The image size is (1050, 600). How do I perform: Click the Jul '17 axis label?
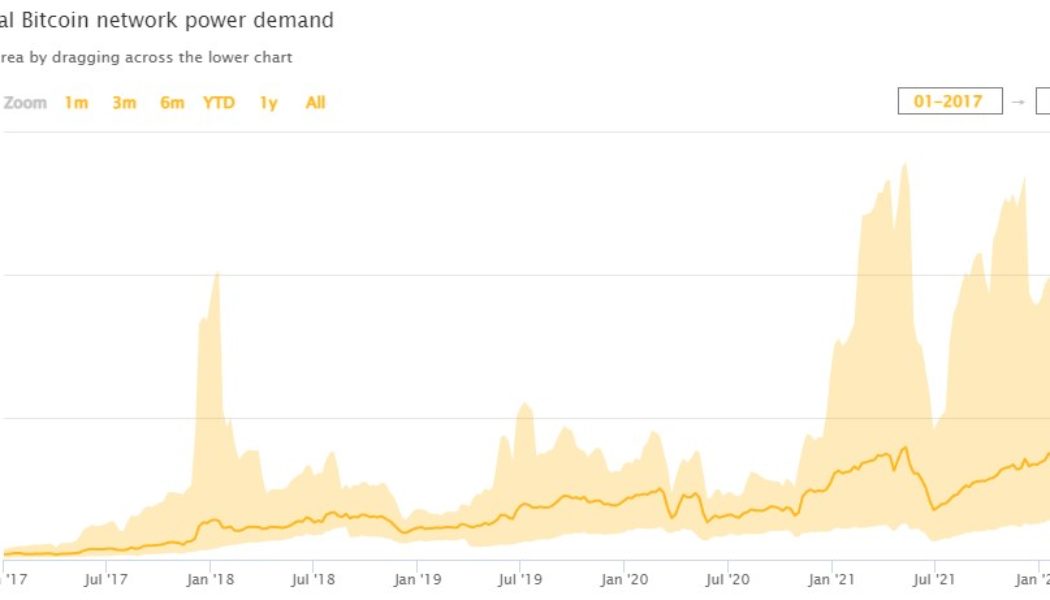click(106, 579)
